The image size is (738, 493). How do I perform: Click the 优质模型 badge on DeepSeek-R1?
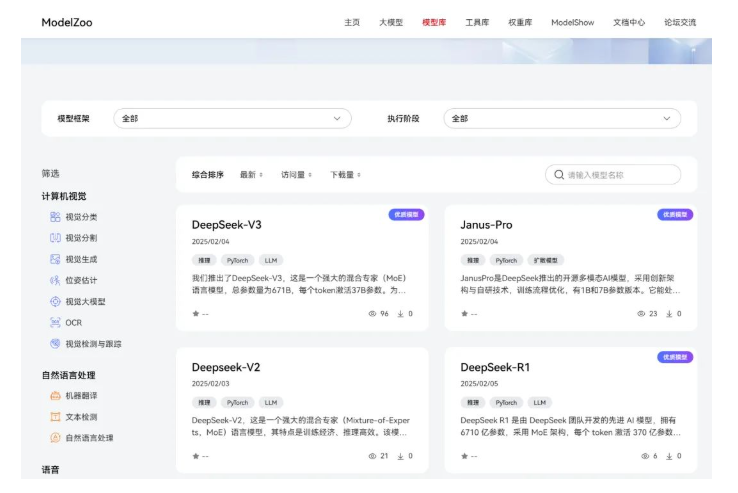click(x=675, y=357)
